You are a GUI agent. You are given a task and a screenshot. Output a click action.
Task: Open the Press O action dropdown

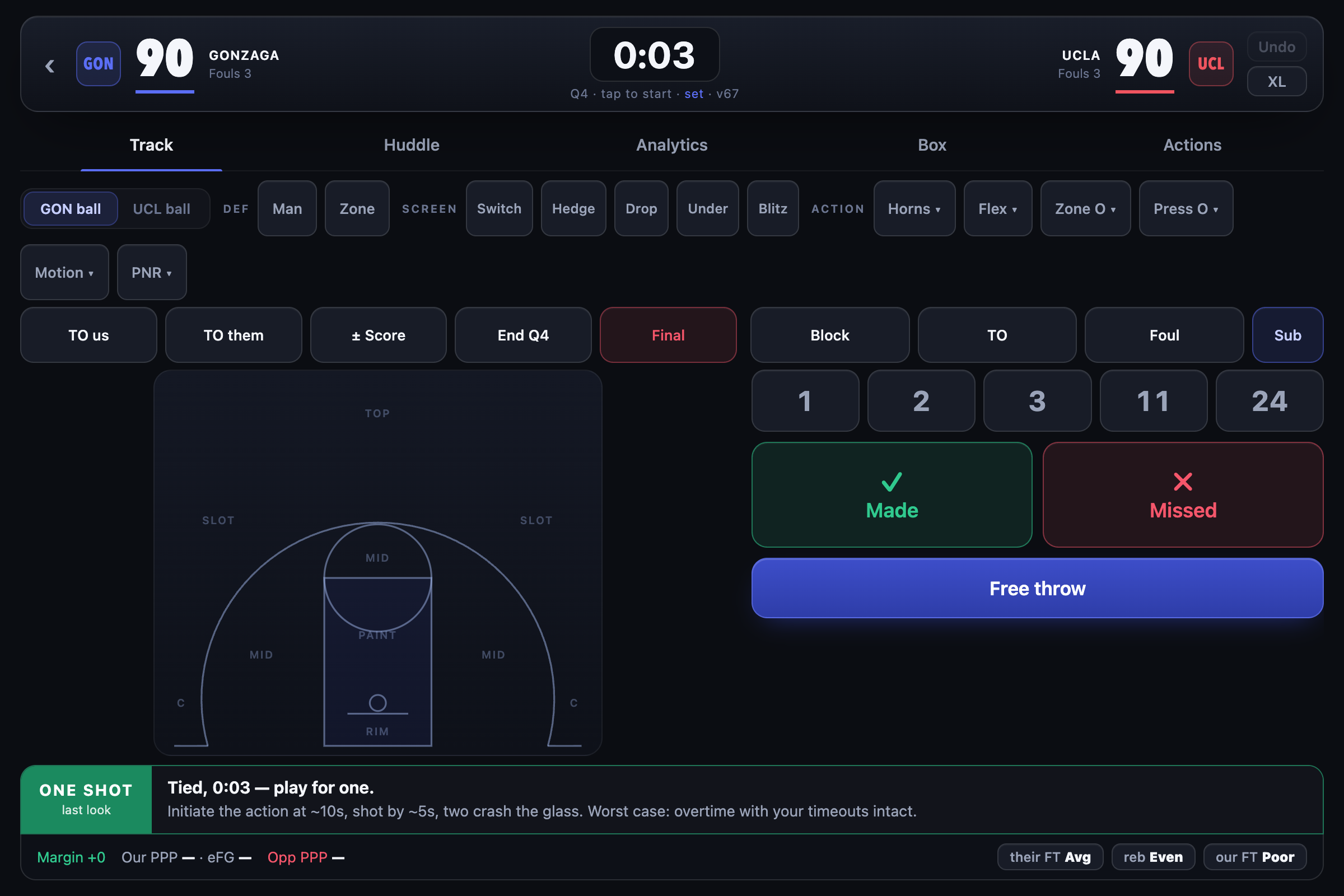[1186, 208]
